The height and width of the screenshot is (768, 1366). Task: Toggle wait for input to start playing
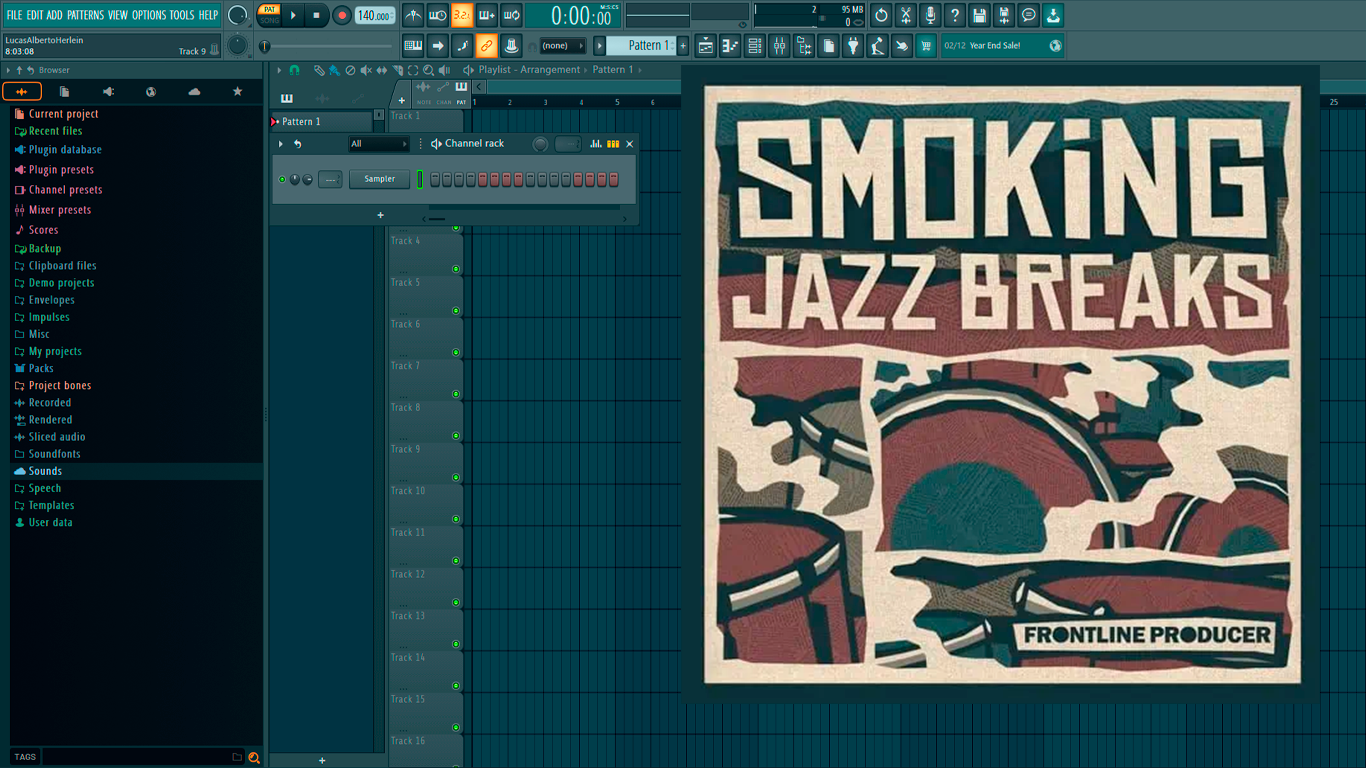pyautogui.click(x=438, y=16)
